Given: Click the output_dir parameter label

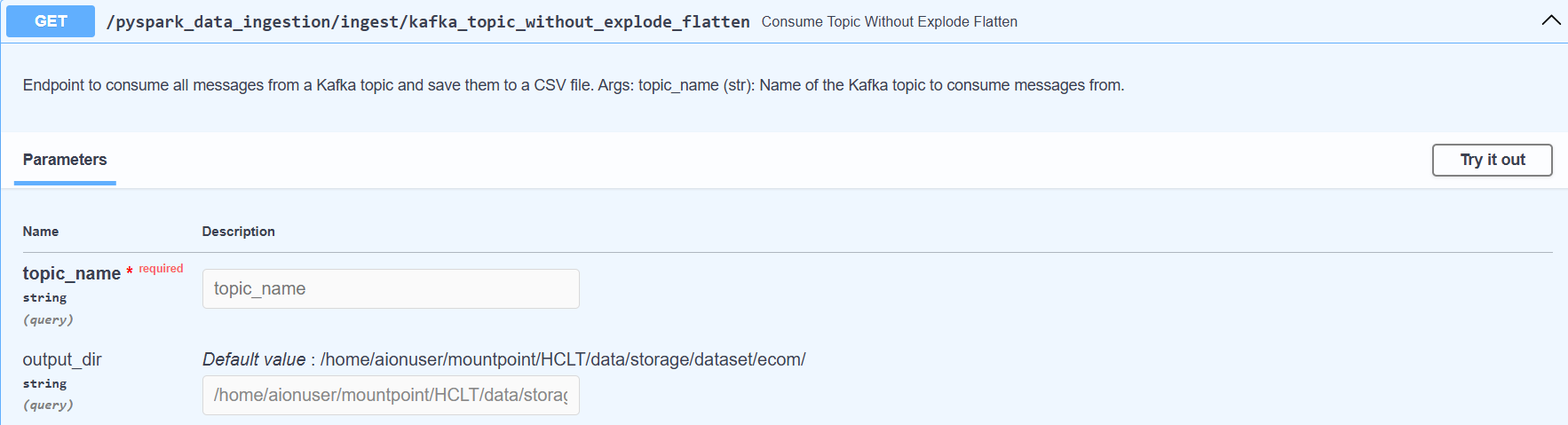Looking at the screenshot, I should point(62,359).
